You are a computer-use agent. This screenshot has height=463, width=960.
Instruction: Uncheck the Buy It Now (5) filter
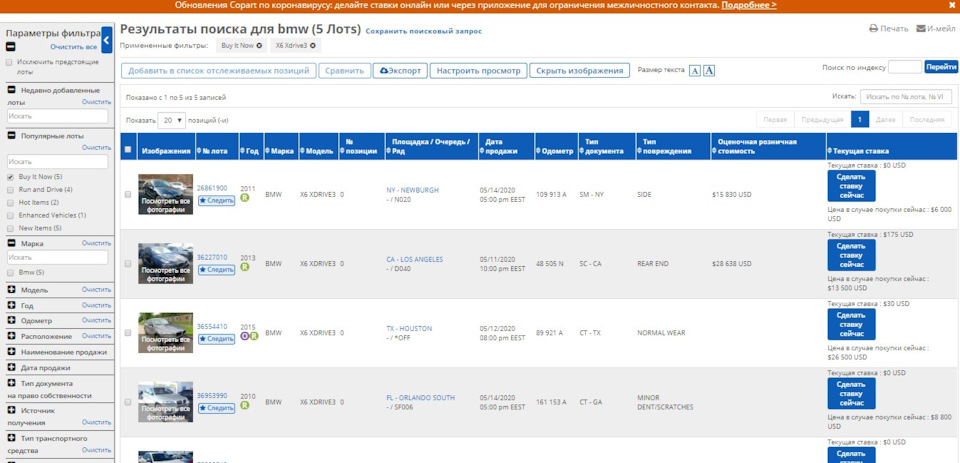(x=9, y=177)
